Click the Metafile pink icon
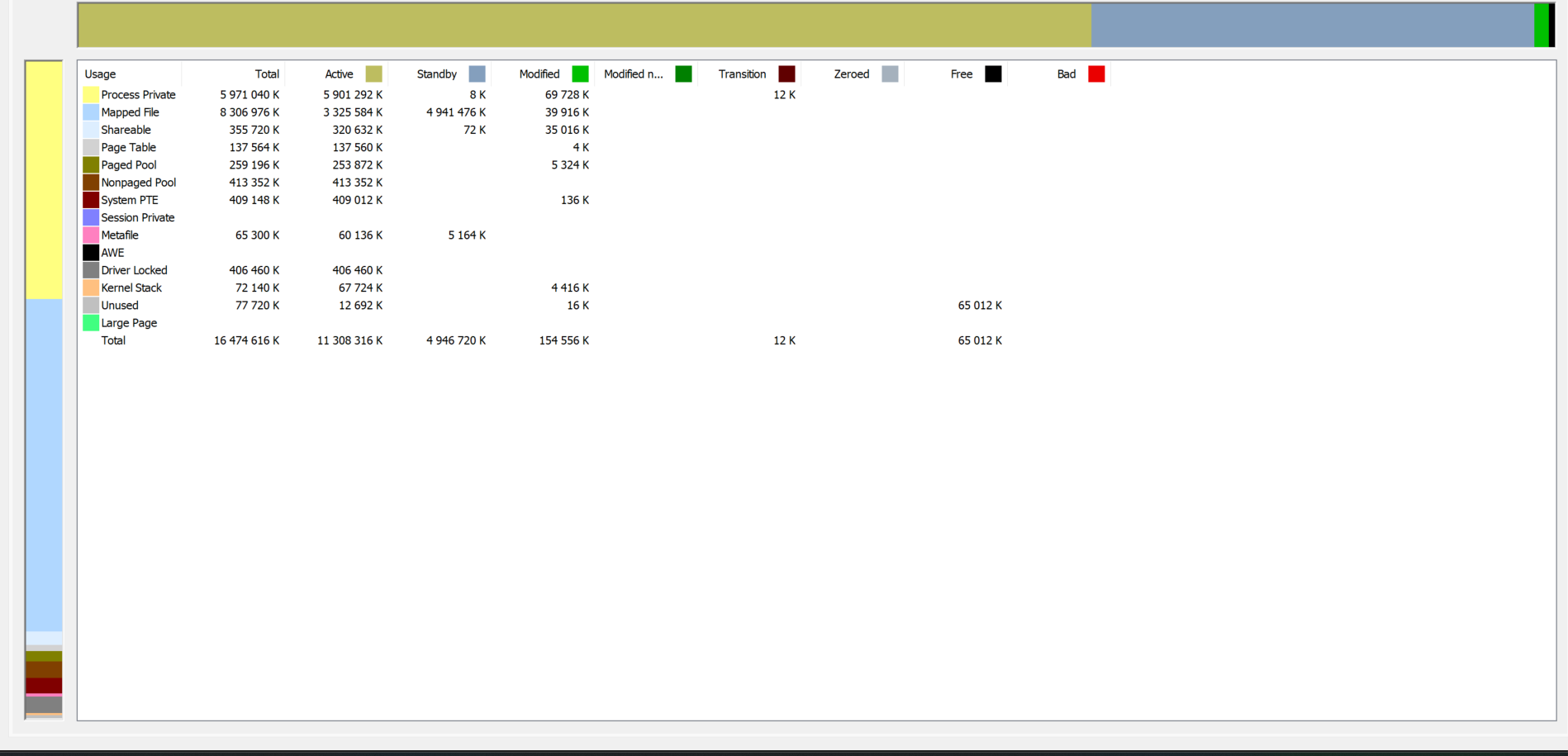 click(91, 235)
